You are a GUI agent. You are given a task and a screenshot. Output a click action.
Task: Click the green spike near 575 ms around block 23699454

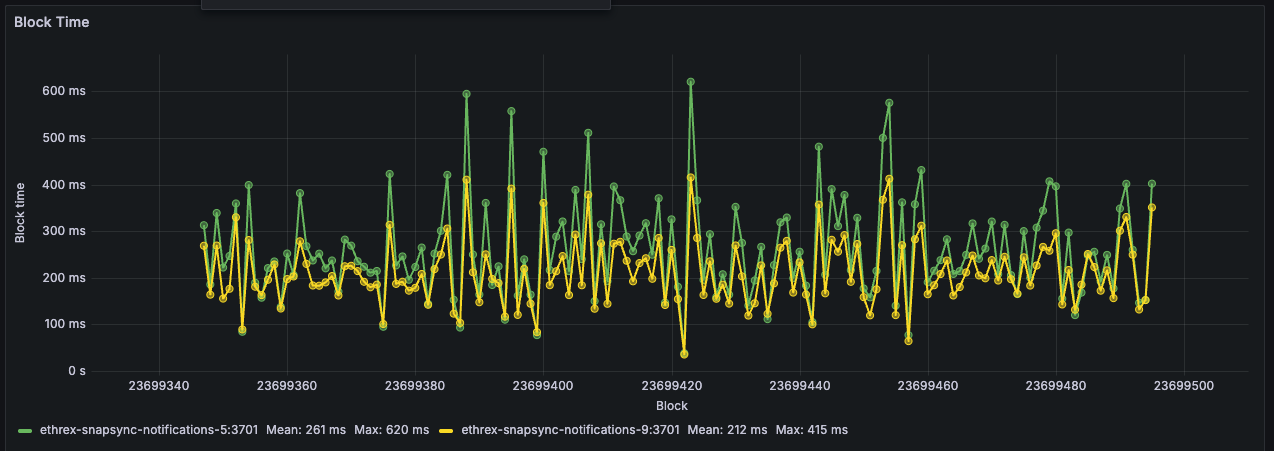coord(889,103)
